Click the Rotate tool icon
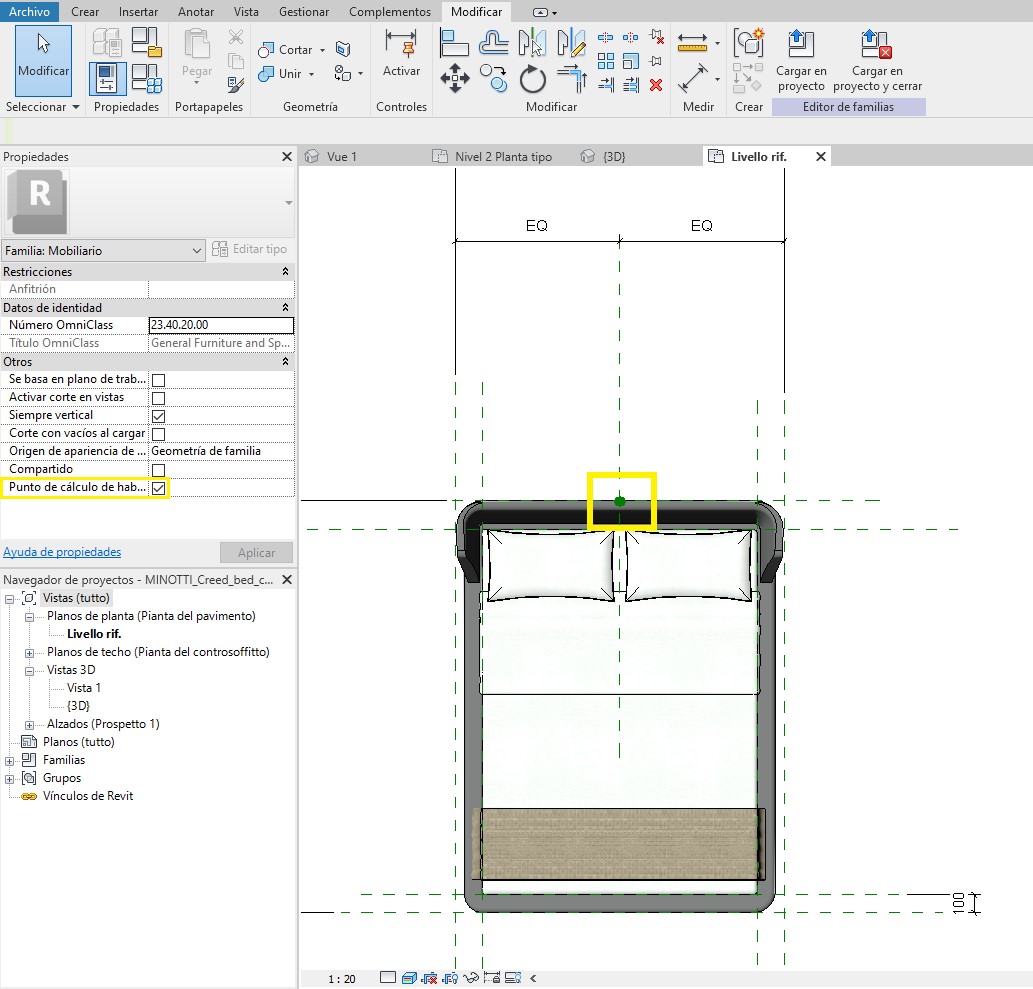The width and height of the screenshot is (1033, 989). [x=533, y=79]
